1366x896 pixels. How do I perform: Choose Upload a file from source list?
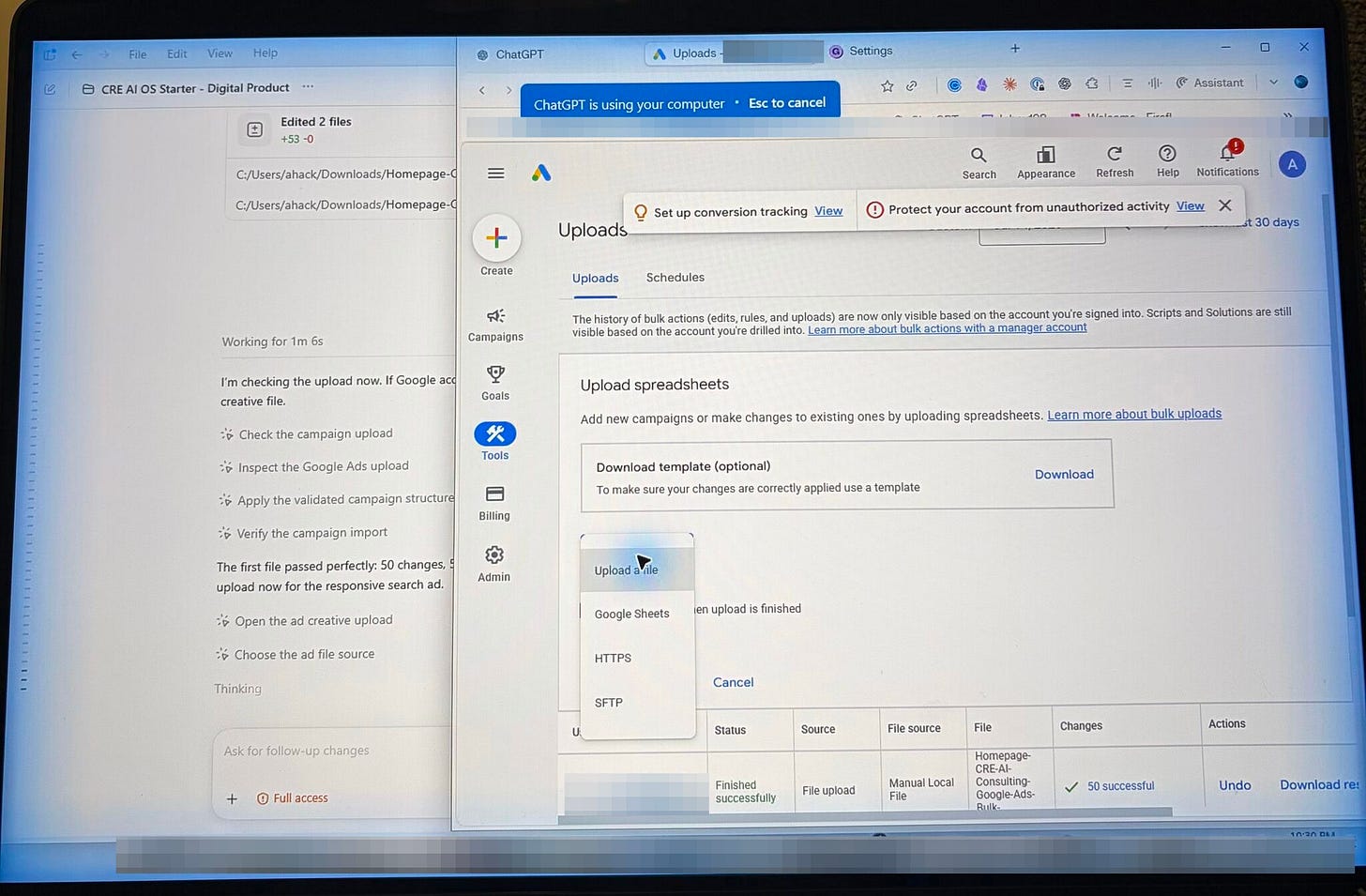637,569
